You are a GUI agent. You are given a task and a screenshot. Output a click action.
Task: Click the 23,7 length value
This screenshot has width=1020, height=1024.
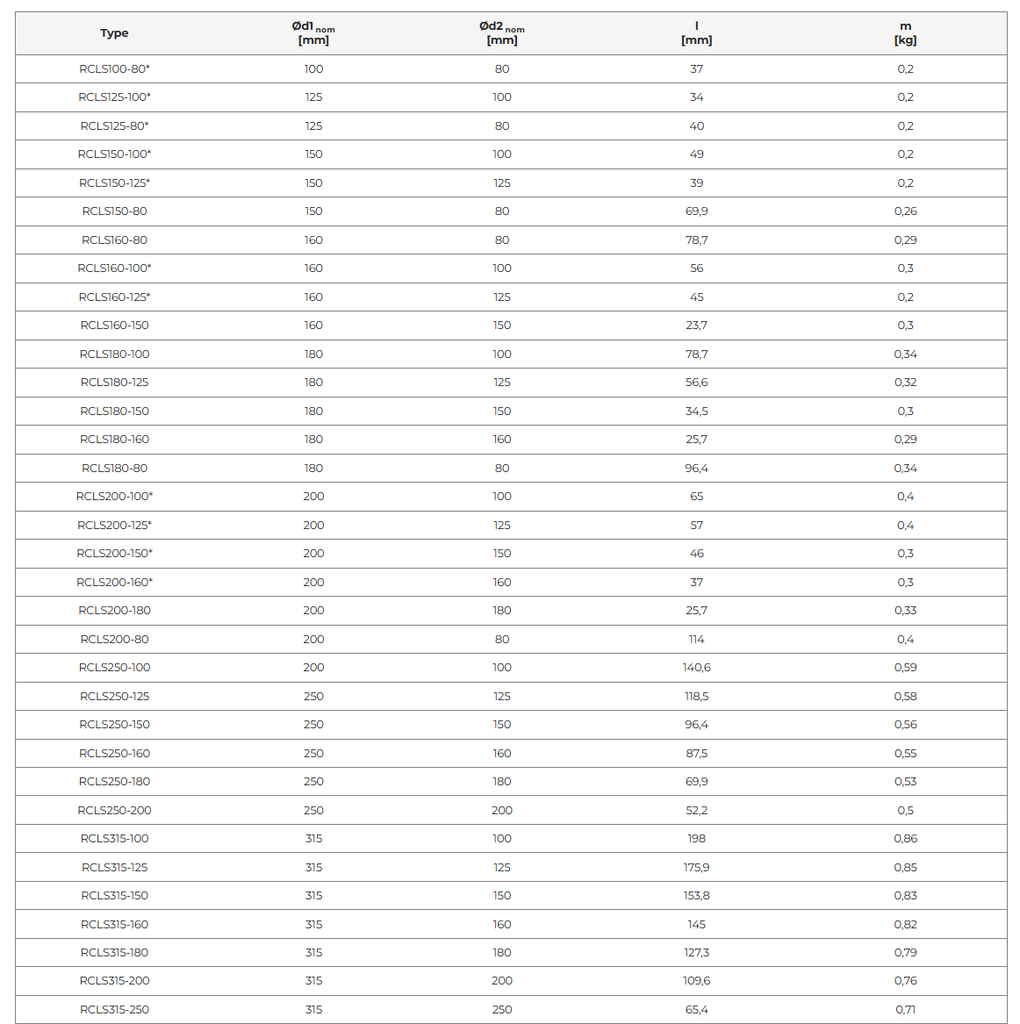pyautogui.click(x=696, y=325)
